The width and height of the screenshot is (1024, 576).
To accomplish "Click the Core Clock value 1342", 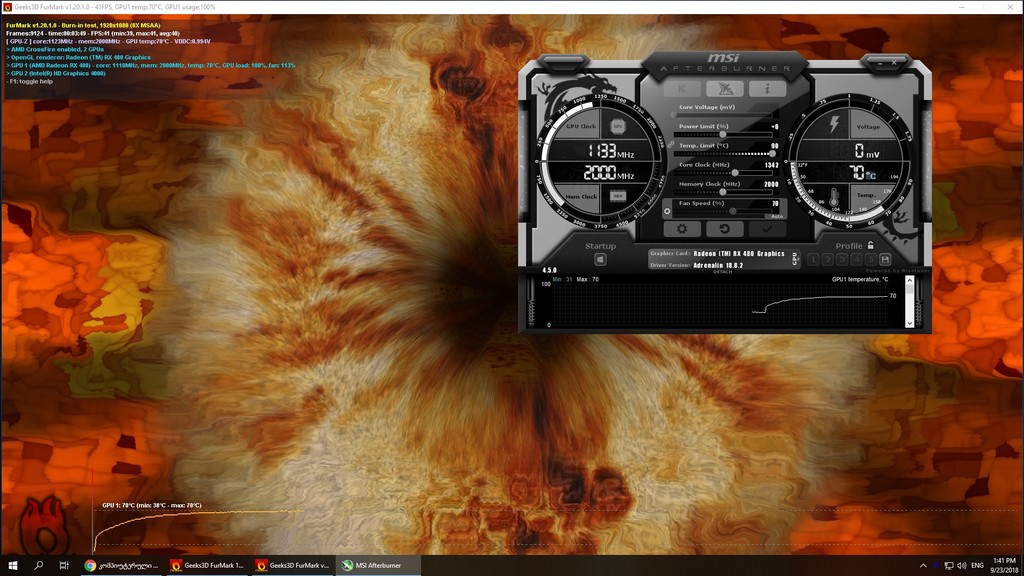I will tap(771, 165).
